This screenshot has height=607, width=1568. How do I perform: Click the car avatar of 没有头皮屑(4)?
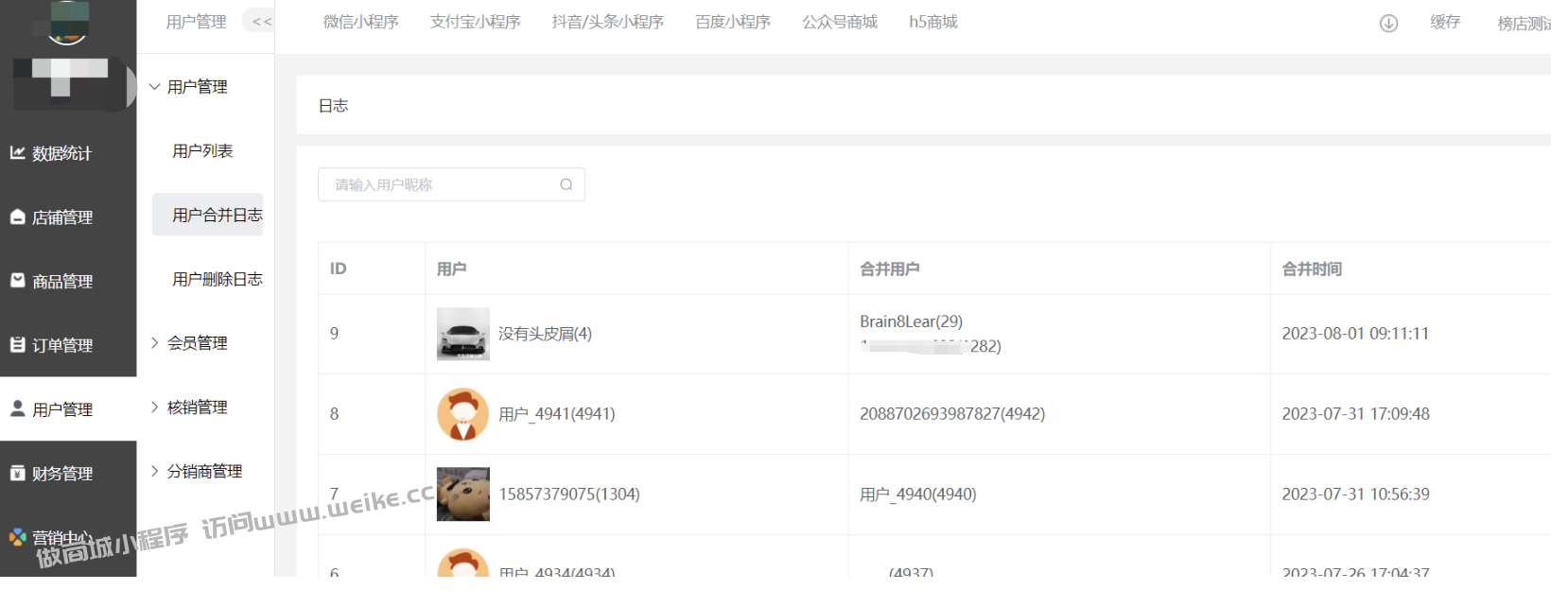tap(463, 334)
